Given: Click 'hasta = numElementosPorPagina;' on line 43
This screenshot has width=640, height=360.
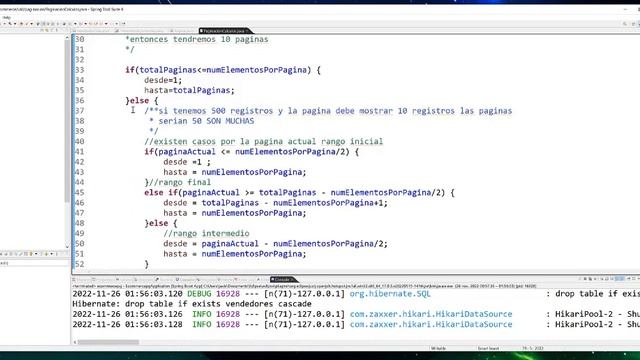Looking at the screenshot, I should point(235,172).
